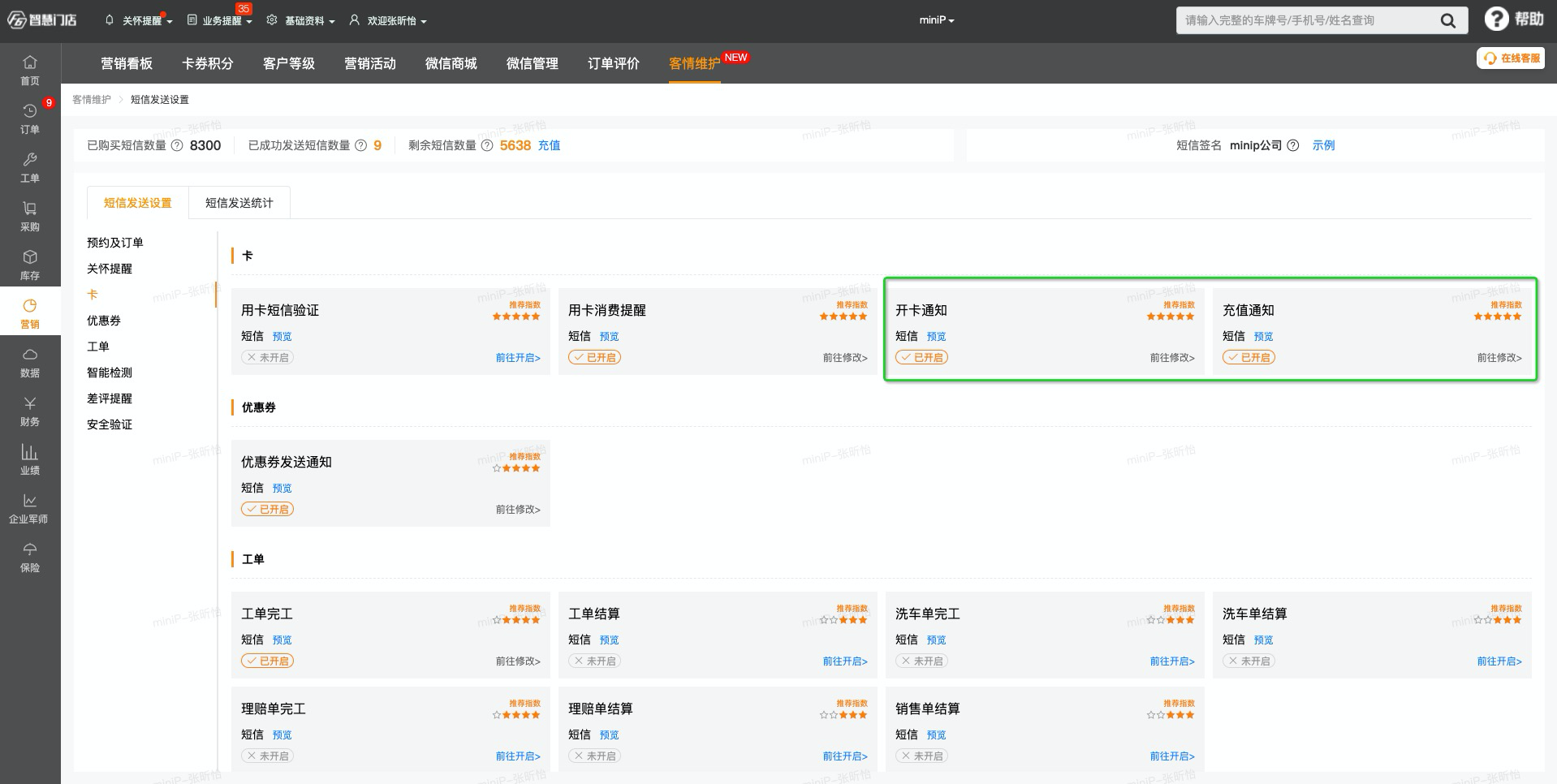Click 客情维护 breadcrumb link

pos(92,99)
